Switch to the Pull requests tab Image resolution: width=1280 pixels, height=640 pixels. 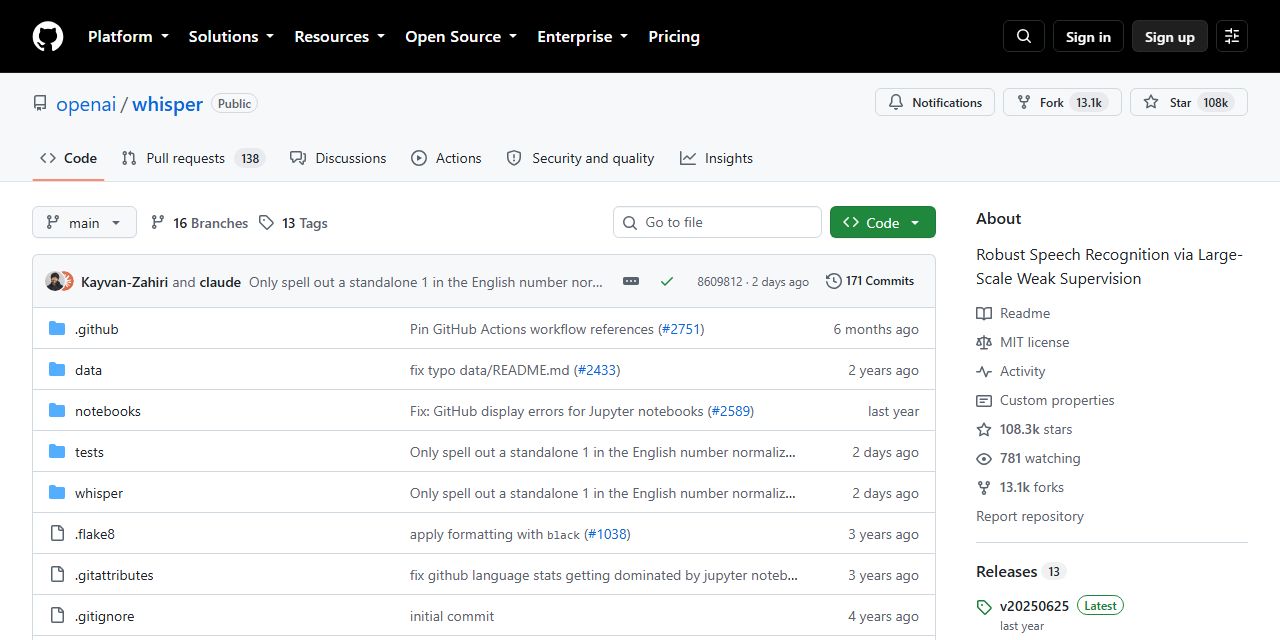pos(193,158)
